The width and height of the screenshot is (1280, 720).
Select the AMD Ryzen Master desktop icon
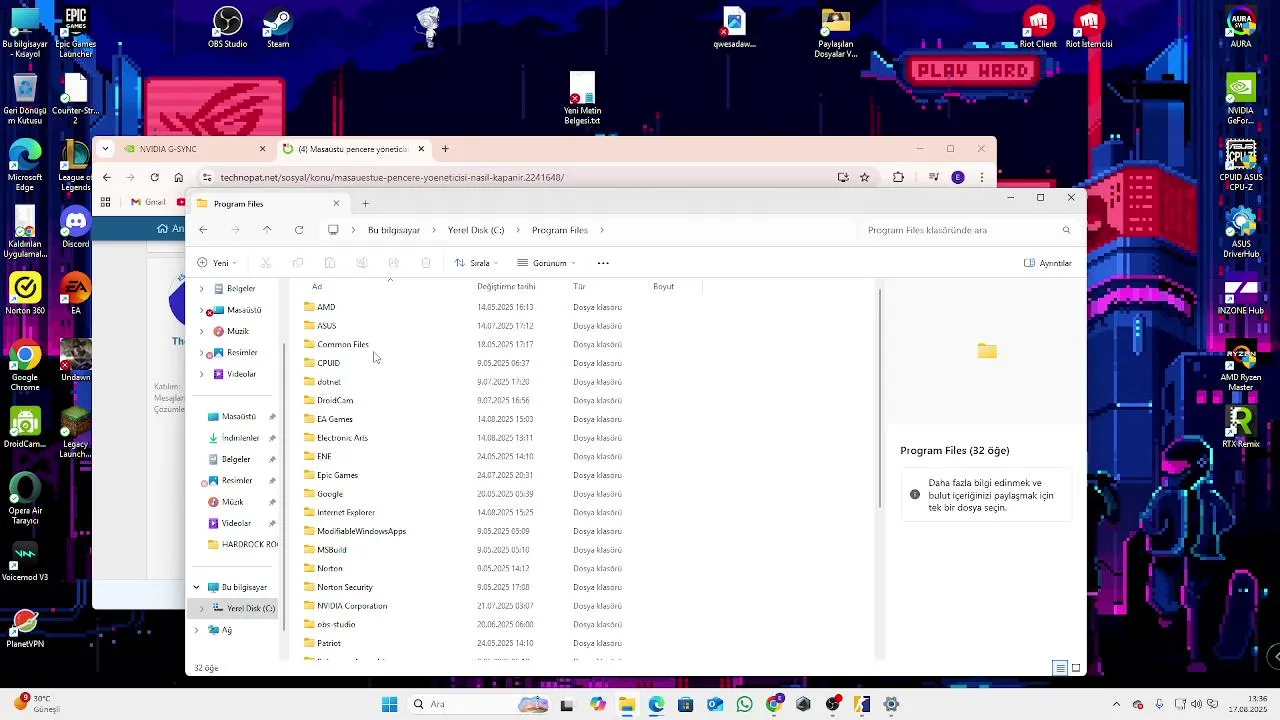[x=1241, y=366]
